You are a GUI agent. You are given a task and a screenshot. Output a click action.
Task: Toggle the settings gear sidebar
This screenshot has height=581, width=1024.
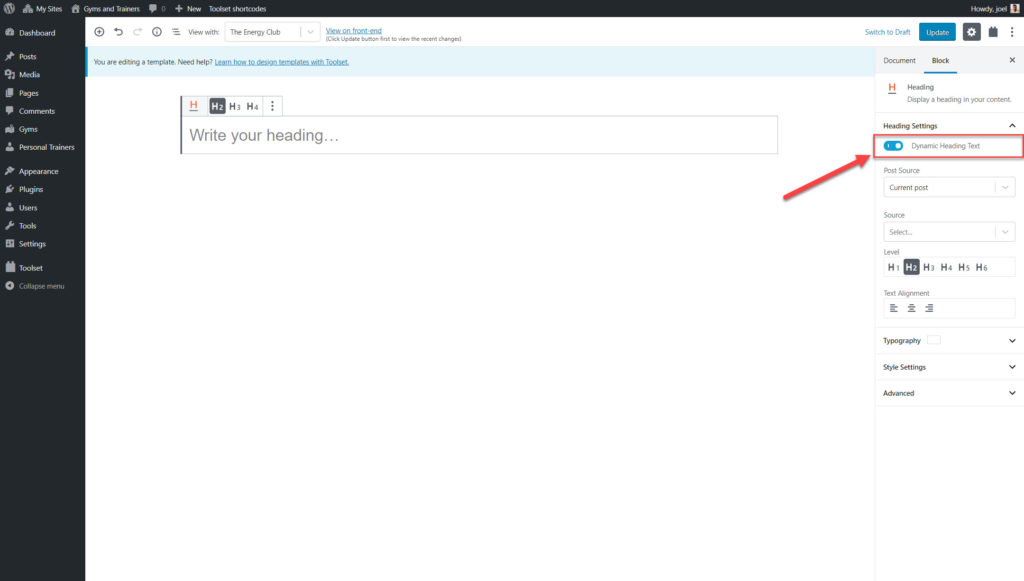click(971, 32)
